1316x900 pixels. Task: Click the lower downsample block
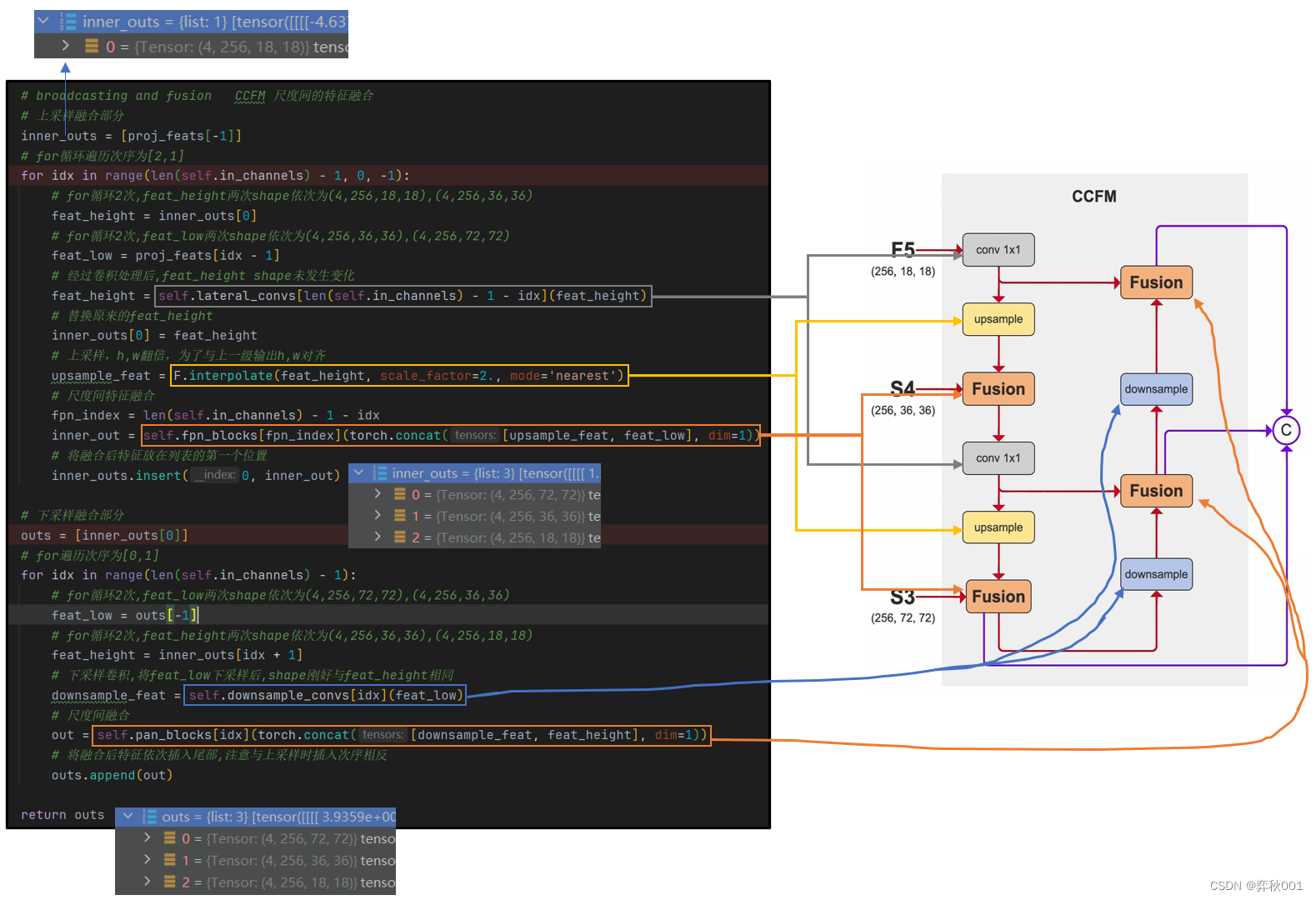(x=1156, y=574)
